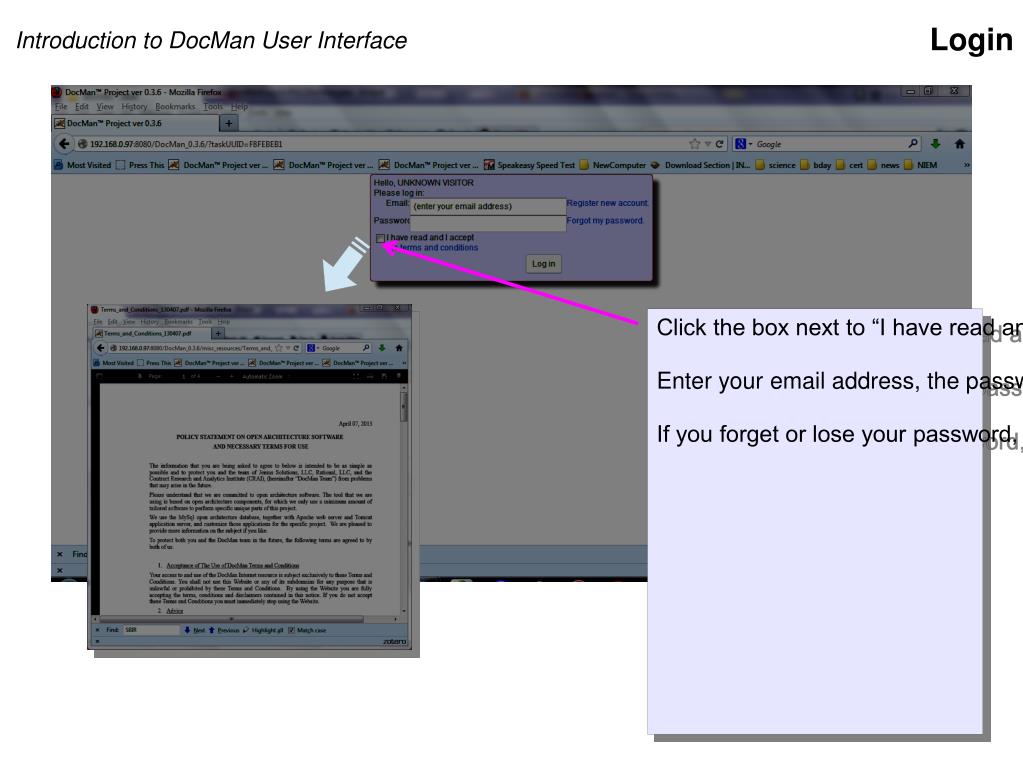This screenshot has height=767, width=1023.
Task: Toggle Highlight all in PDF find bar
Action: point(263,630)
